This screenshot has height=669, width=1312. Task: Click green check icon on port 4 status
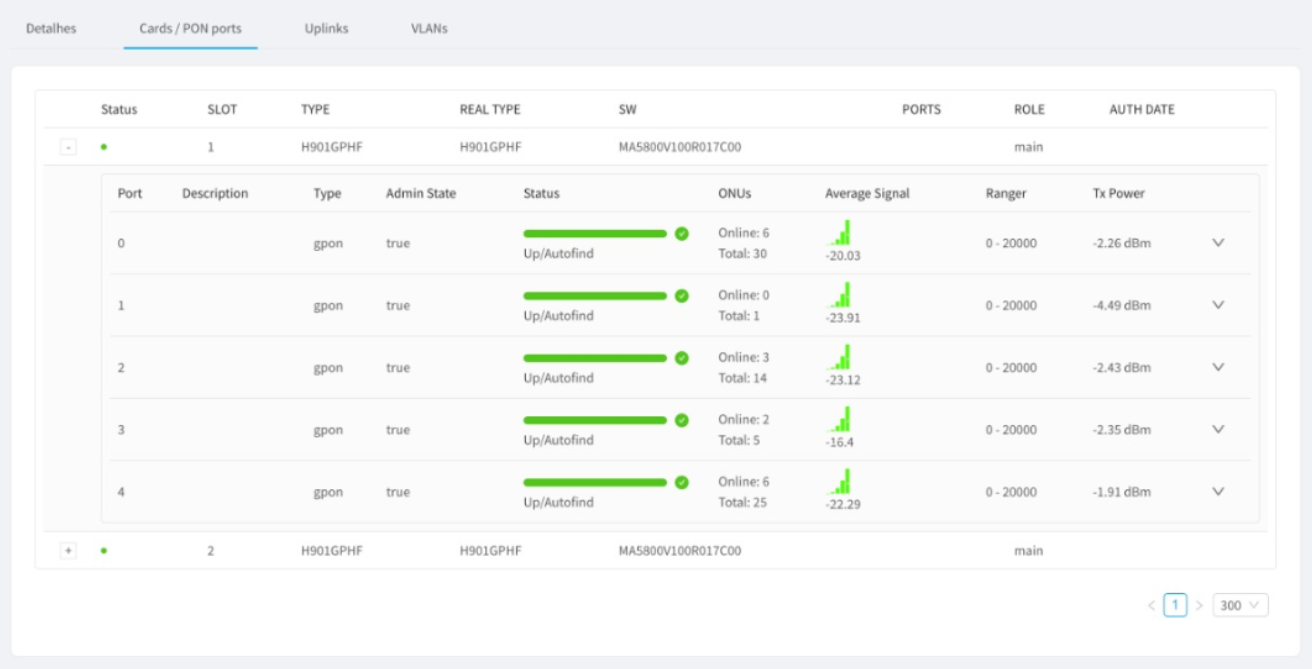click(x=682, y=482)
